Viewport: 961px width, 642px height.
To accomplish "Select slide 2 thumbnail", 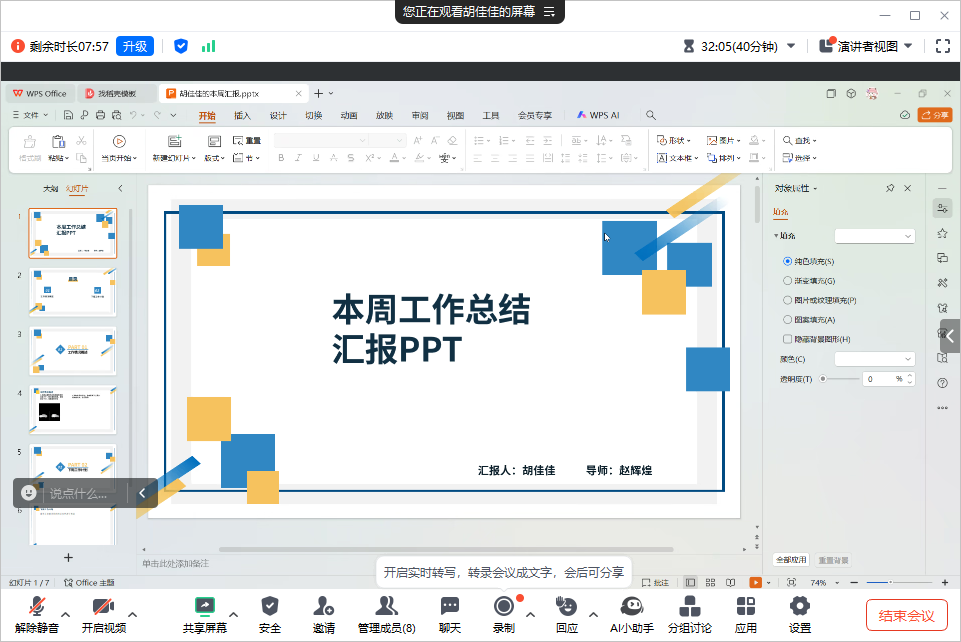I will point(72,292).
